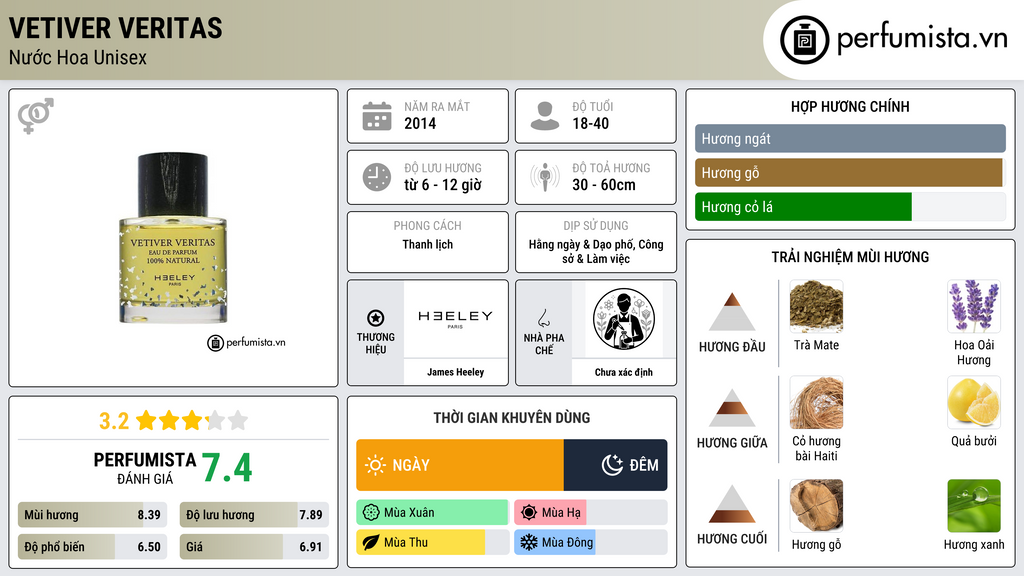This screenshot has height=576, width=1024.
Task: Click the Hương gỗ wood note image
Action: click(816, 505)
